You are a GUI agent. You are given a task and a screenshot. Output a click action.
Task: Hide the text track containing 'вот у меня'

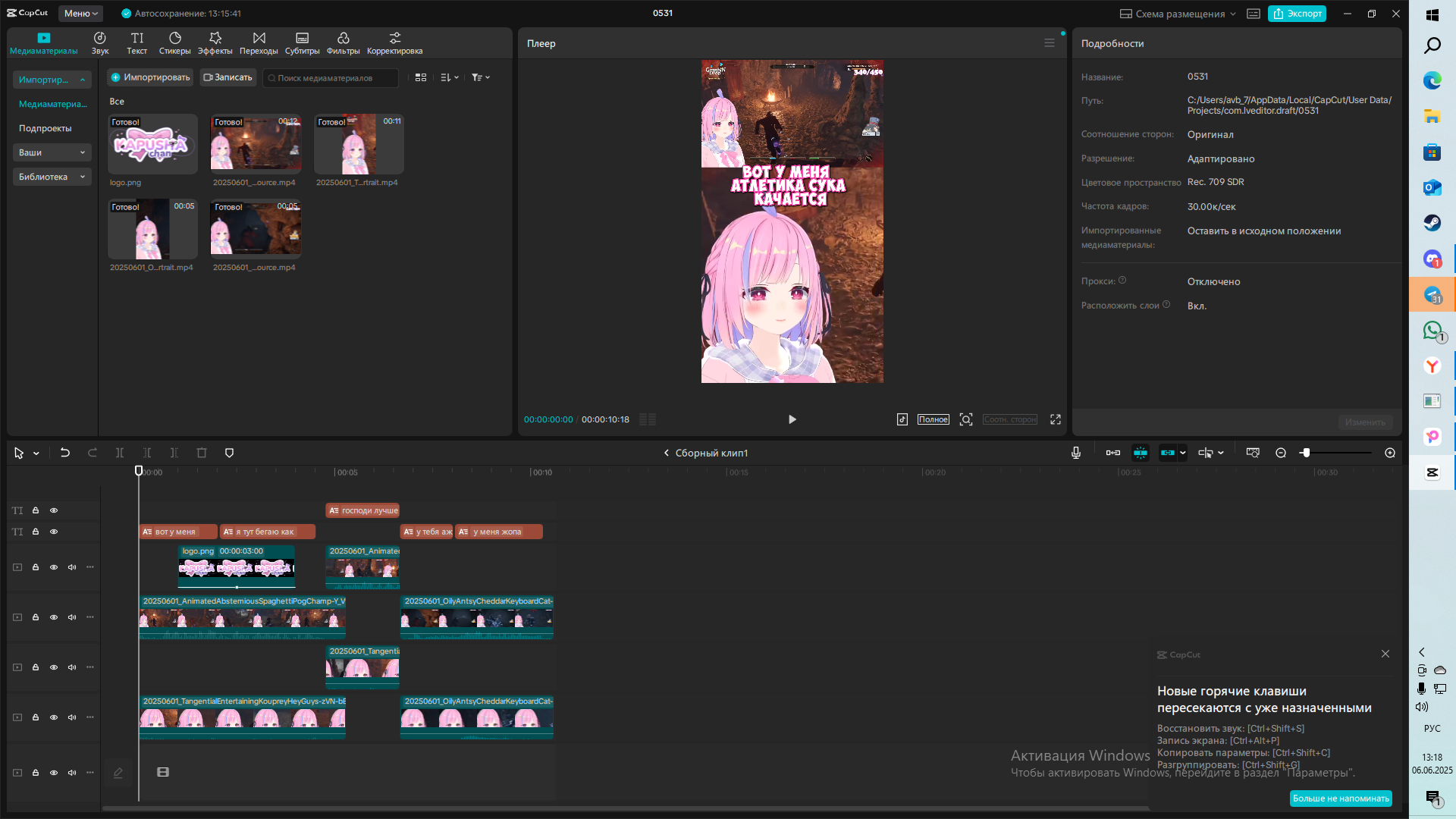[x=54, y=532]
